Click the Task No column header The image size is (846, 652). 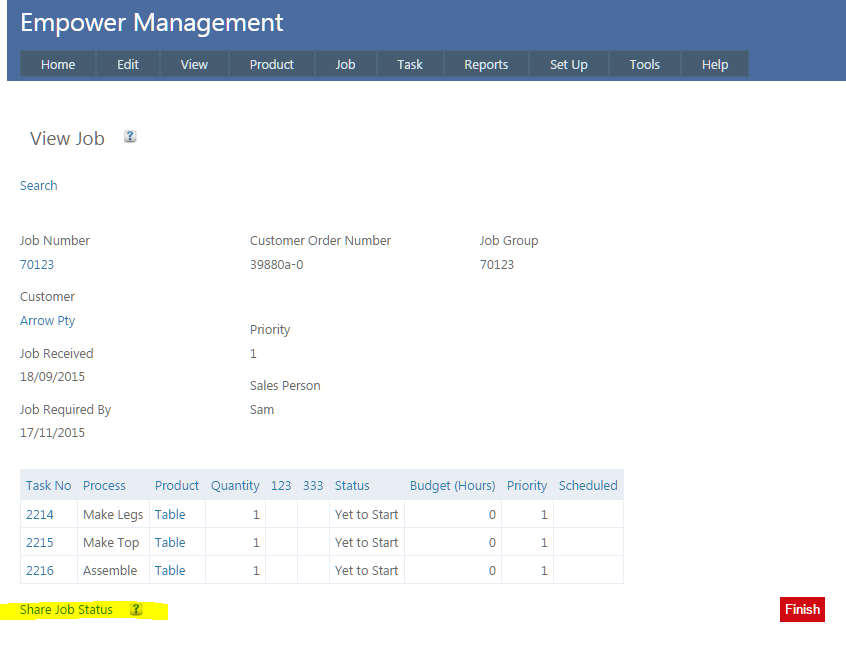point(49,485)
